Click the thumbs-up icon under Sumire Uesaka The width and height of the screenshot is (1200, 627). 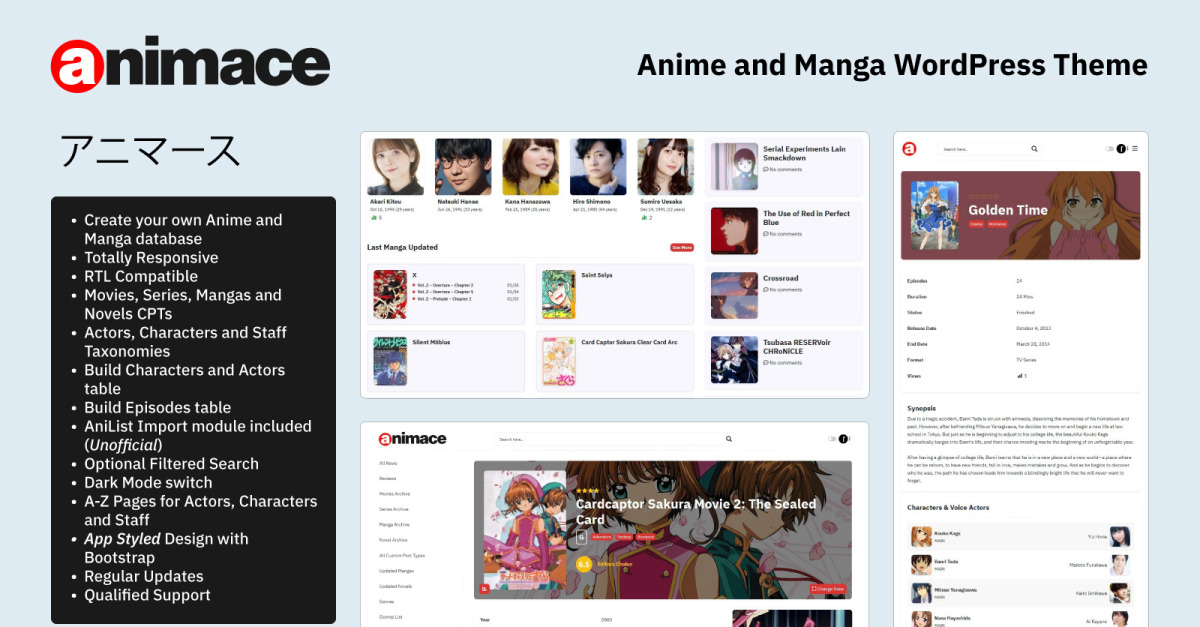tap(642, 217)
